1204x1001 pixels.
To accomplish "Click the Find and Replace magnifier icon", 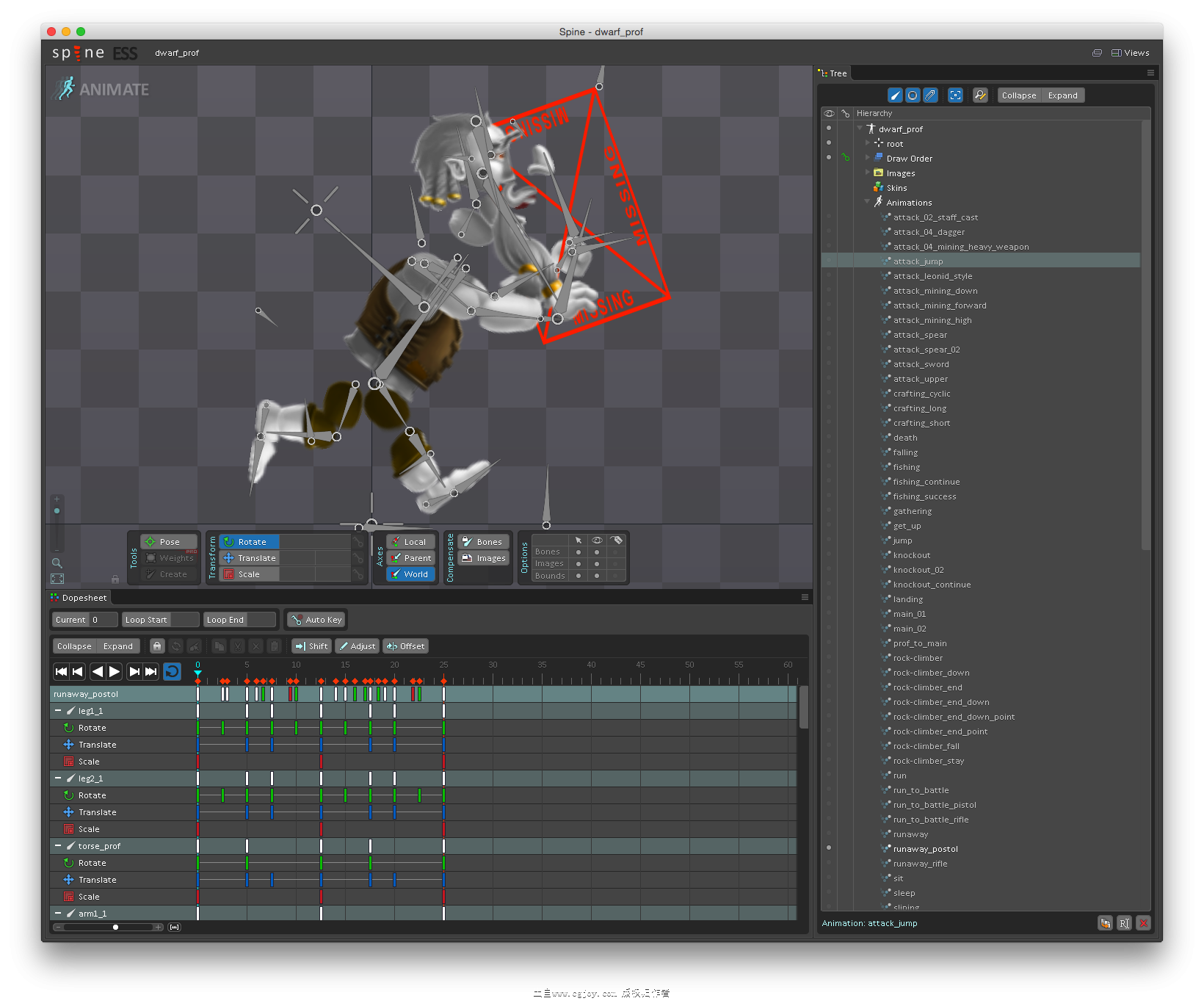I will pos(980,95).
